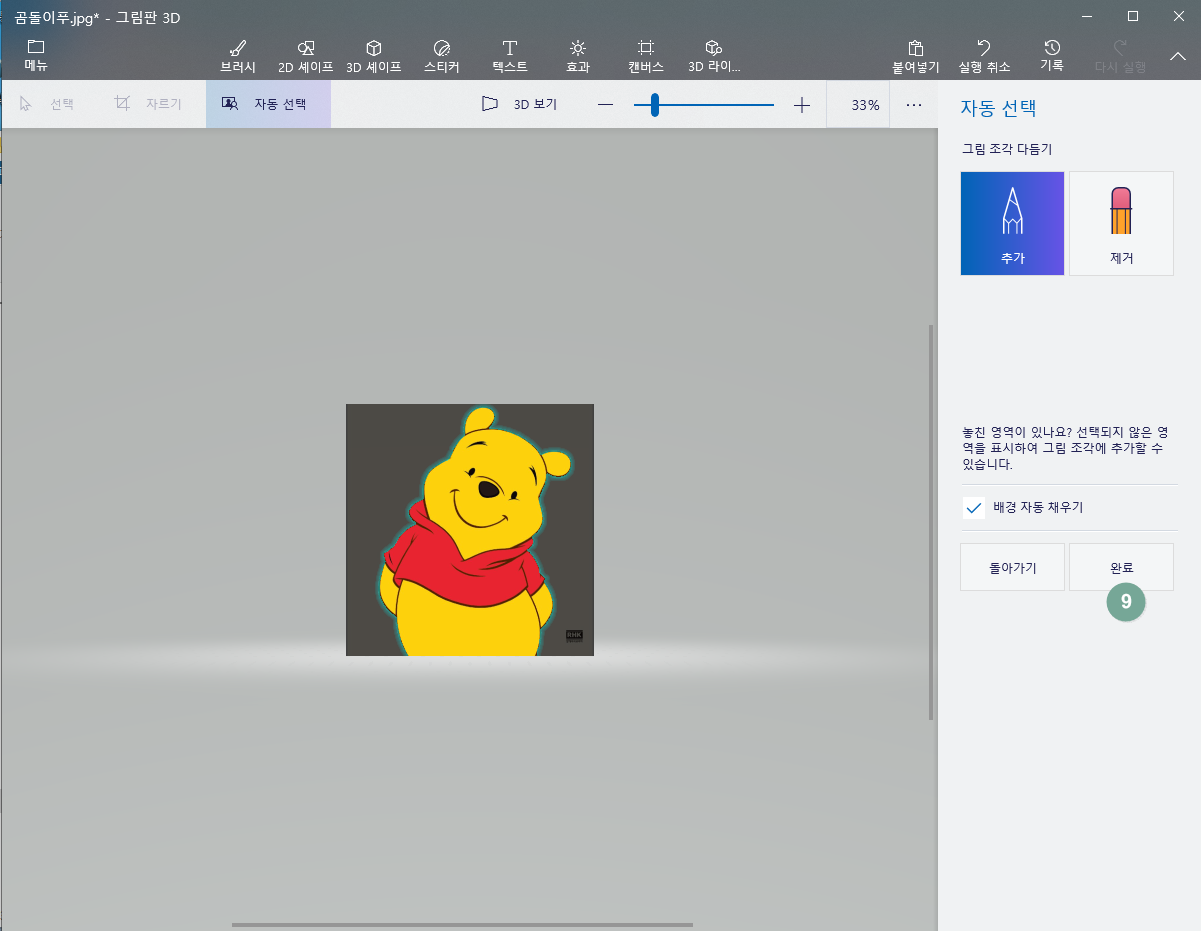The height and width of the screenshot is (931, 1201).
Task: Select the 추가 add refine tool
Action: [1012, 223]
